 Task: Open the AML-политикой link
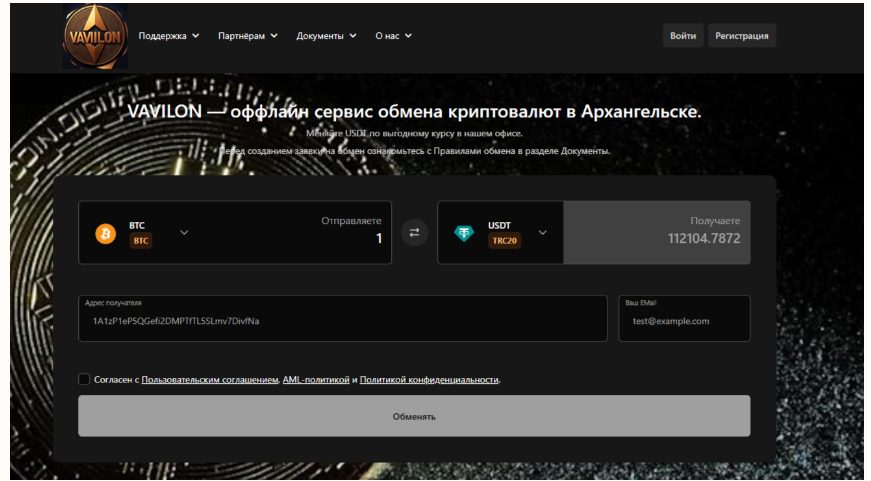[316, 380]
